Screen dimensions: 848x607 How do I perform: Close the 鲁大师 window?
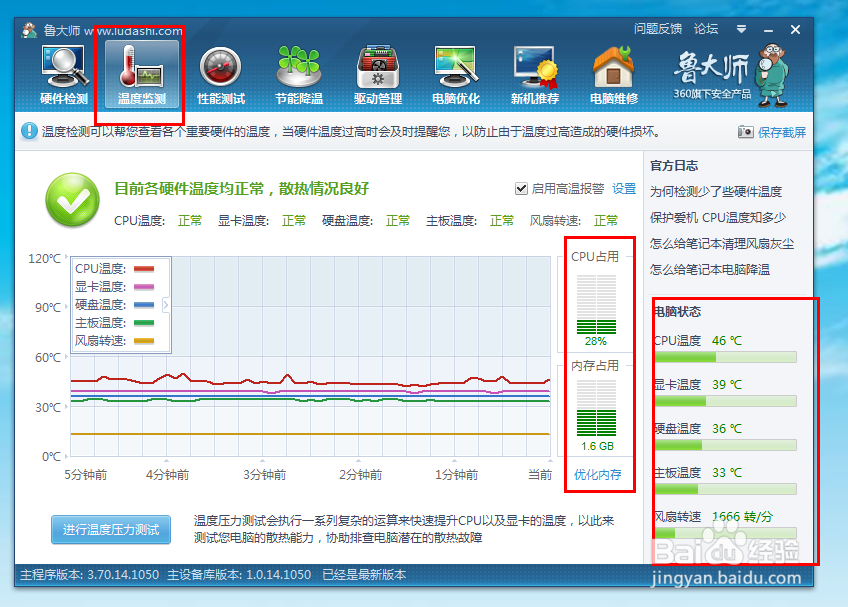(x=795, y=29)
